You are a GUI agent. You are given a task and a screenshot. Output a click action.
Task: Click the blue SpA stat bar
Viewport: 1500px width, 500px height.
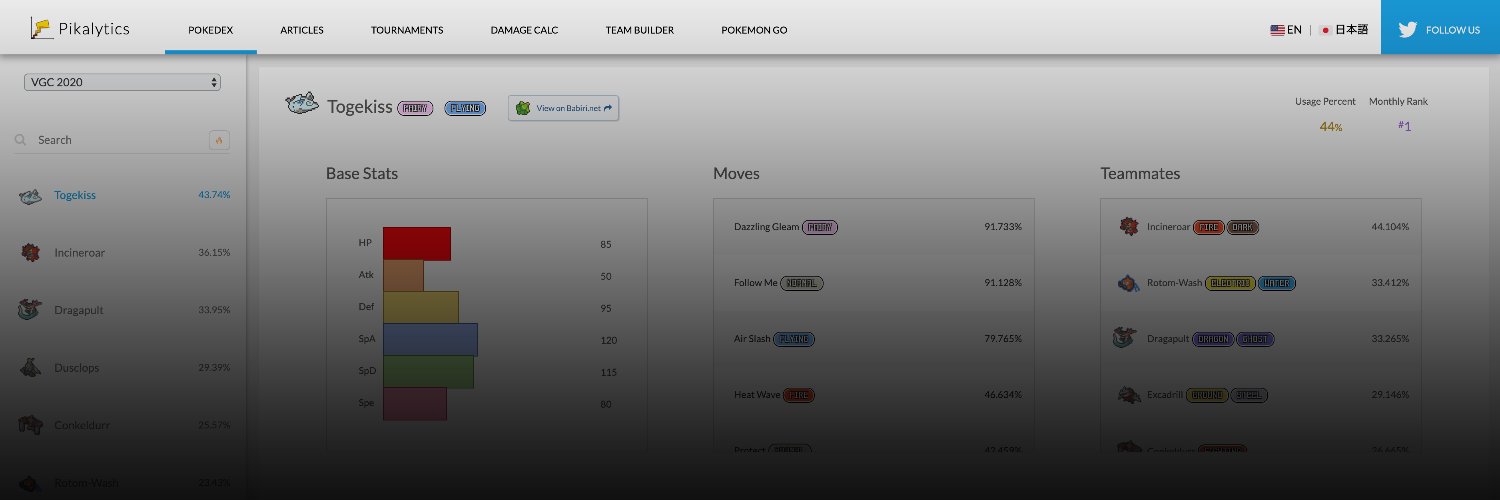coord(430,340)
